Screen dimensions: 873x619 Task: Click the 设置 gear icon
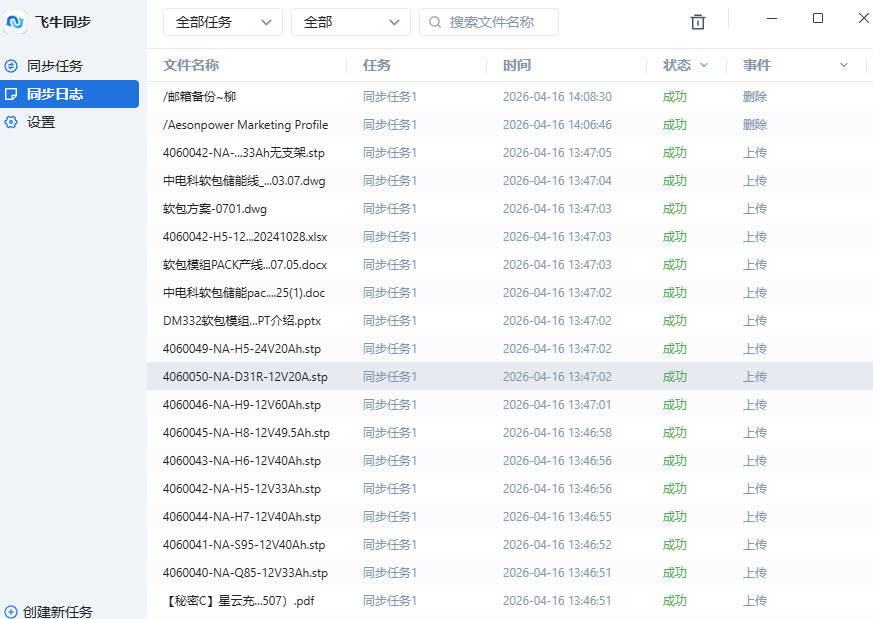(11, 122)
